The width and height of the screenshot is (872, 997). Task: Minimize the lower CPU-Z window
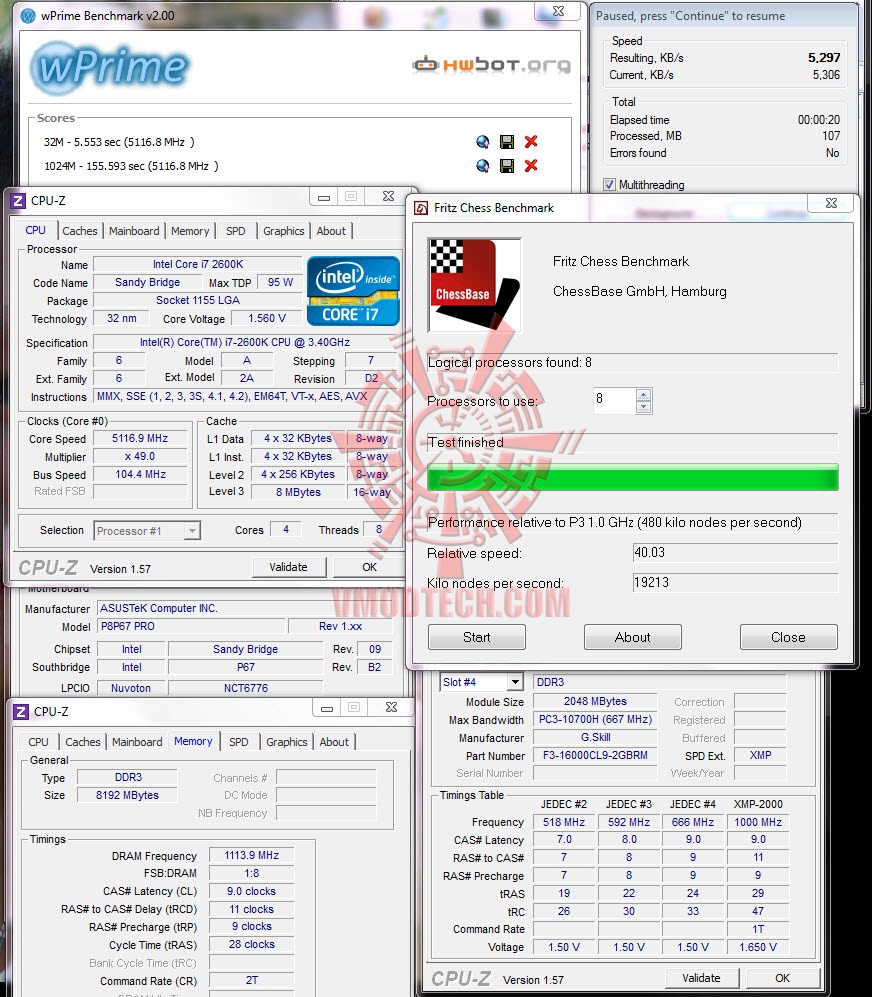(x=327, y=708)
